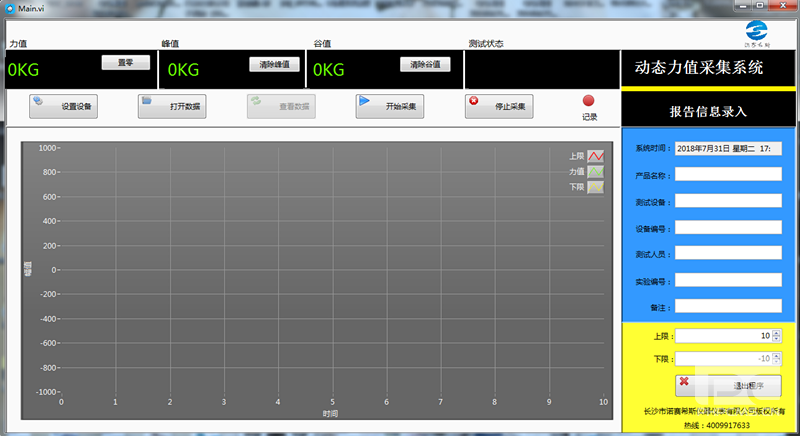Increase the 下限 value with up arrow
Image resolution: width=800 pixels, height=436 pixels.
coord(777,355)
